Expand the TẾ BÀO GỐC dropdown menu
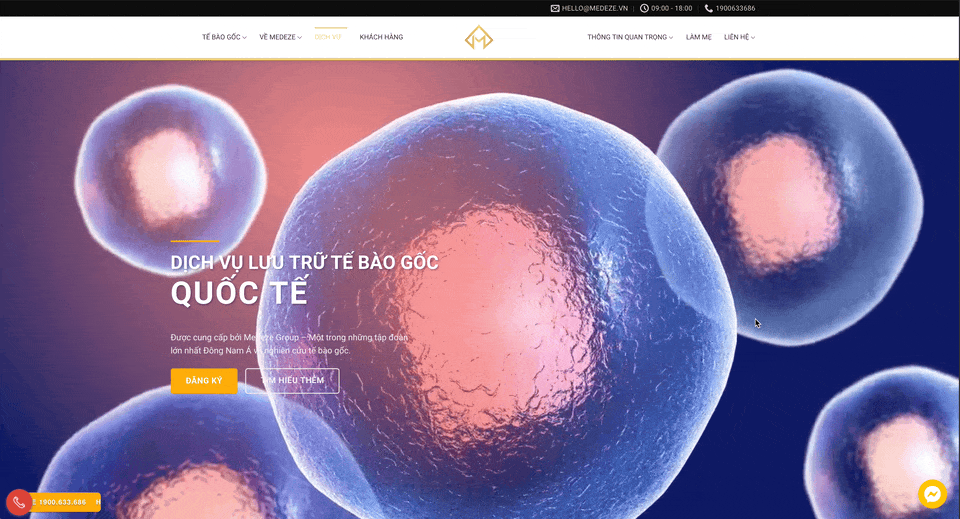960x519 pixels. [224, 37]
